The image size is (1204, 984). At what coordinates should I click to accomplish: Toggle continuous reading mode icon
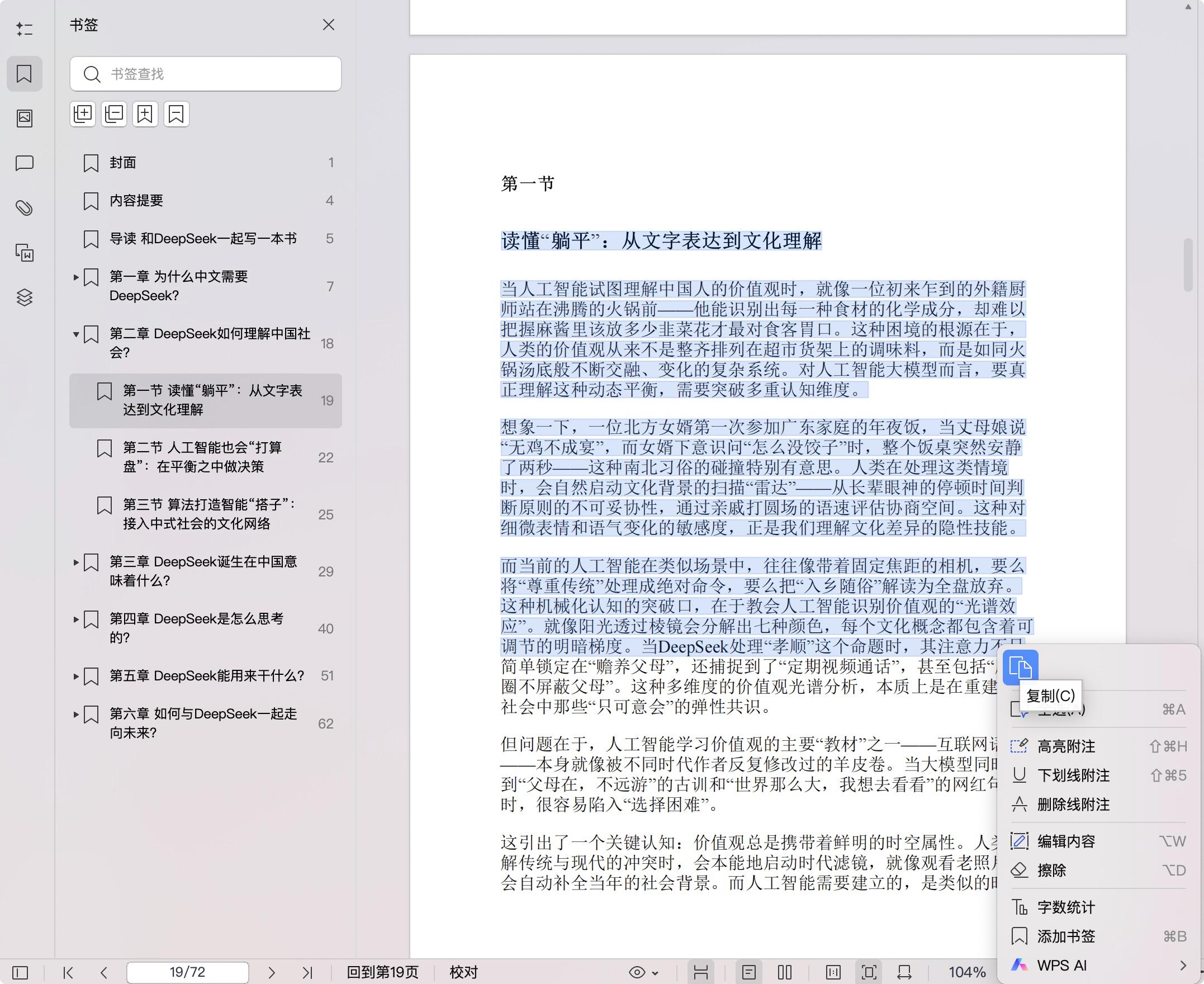(x=701, y=973)
